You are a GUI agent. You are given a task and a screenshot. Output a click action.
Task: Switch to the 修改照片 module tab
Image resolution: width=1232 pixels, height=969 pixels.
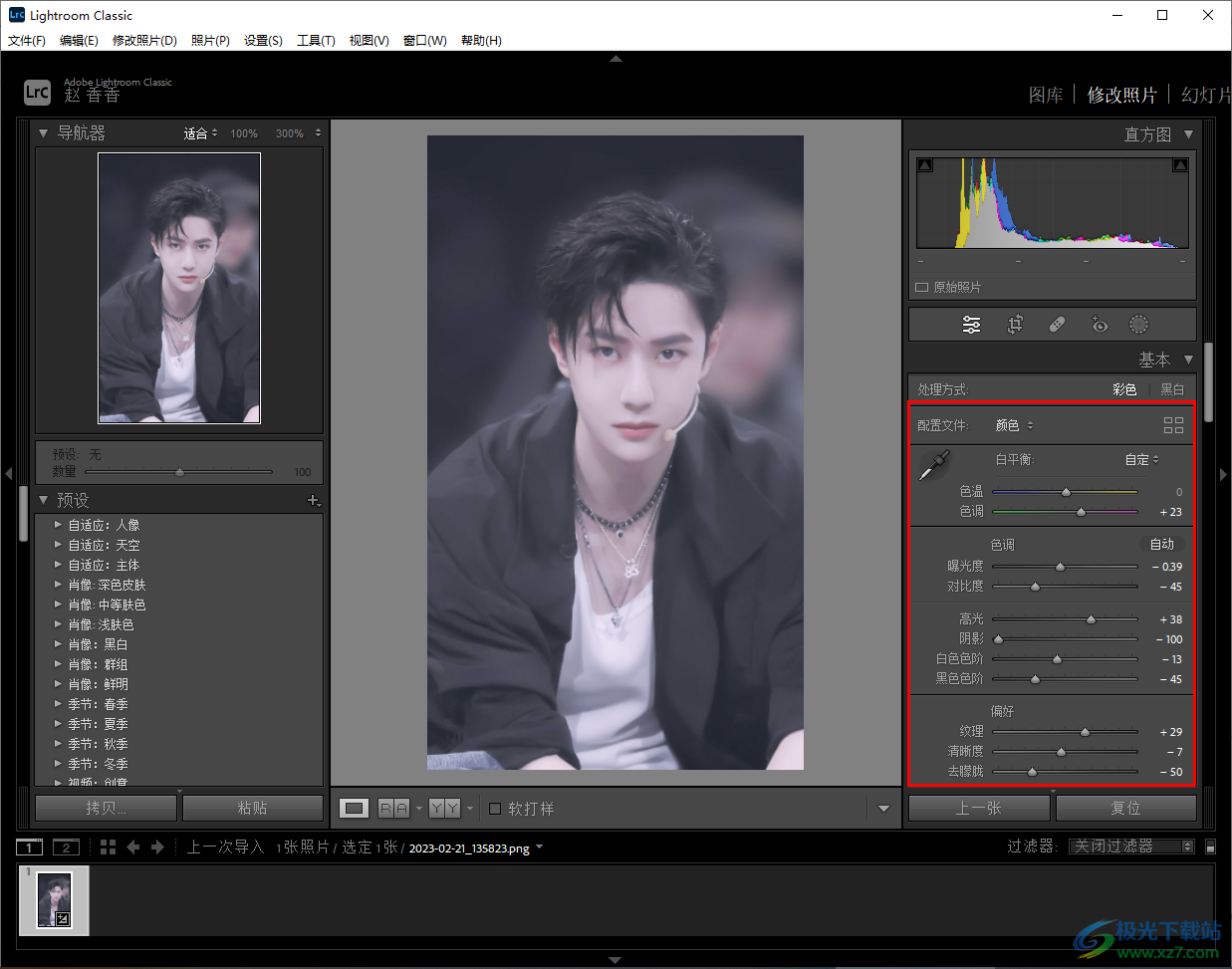coord(1121,95)
